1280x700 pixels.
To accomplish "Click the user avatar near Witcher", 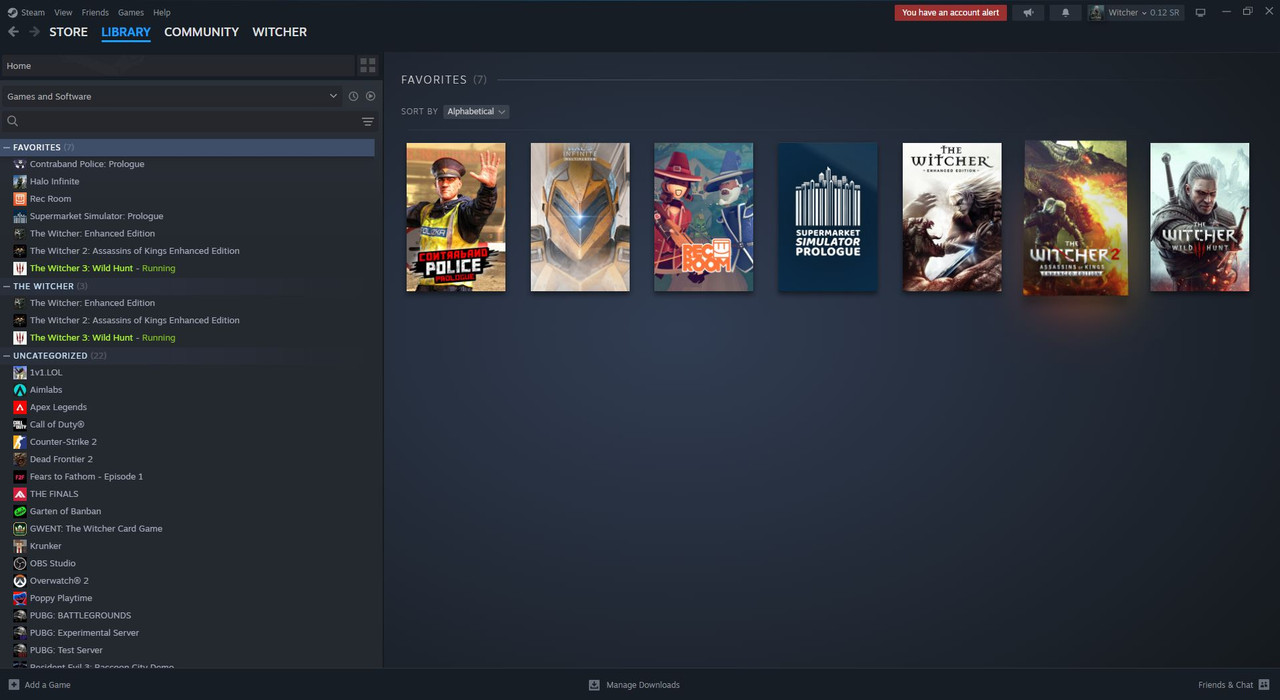I will [1096, 12].
